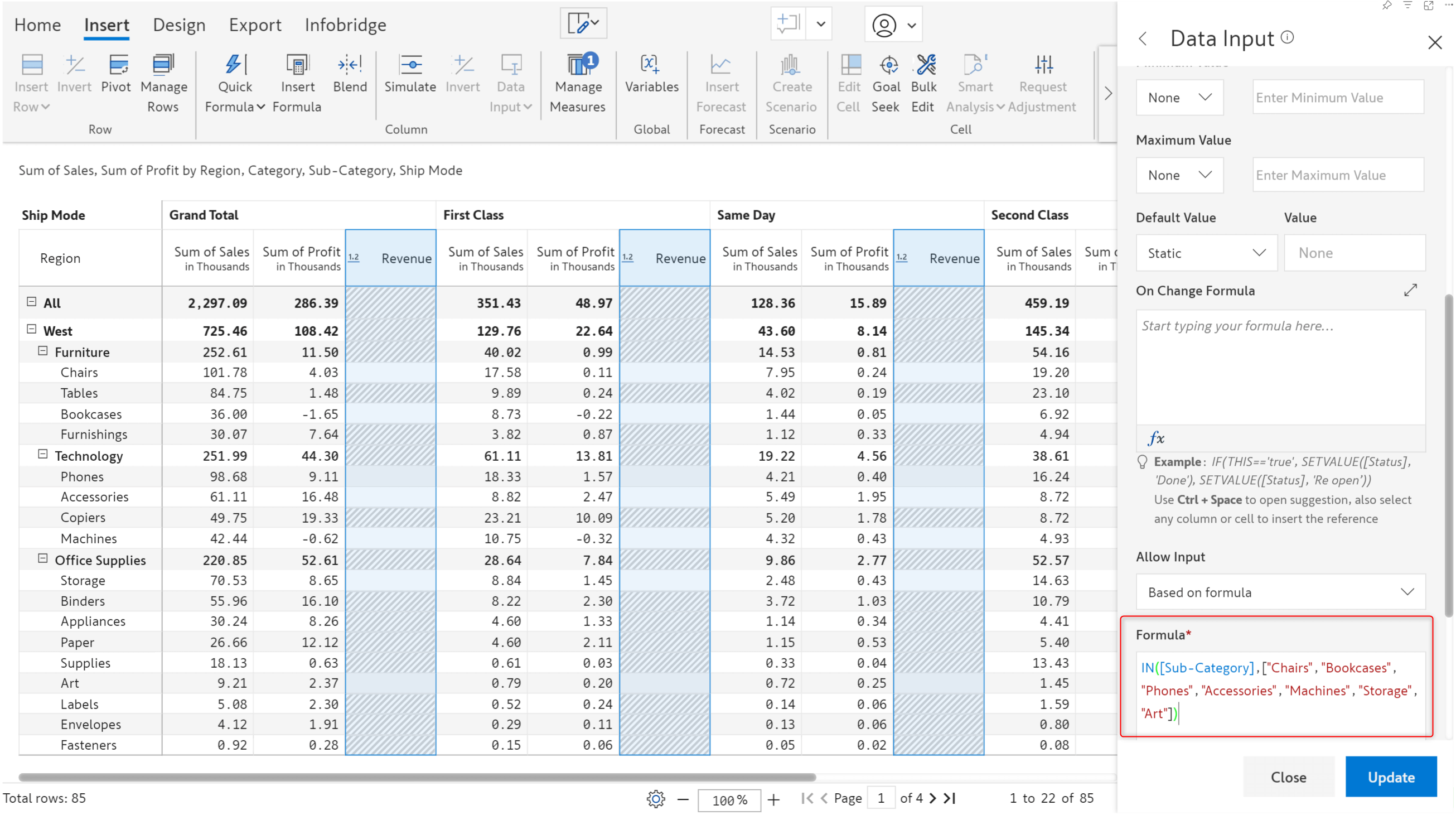The image size is (1456, 815).
Task: Open Manage Rows
Action: pyautogui.click(x=163, y=83)
